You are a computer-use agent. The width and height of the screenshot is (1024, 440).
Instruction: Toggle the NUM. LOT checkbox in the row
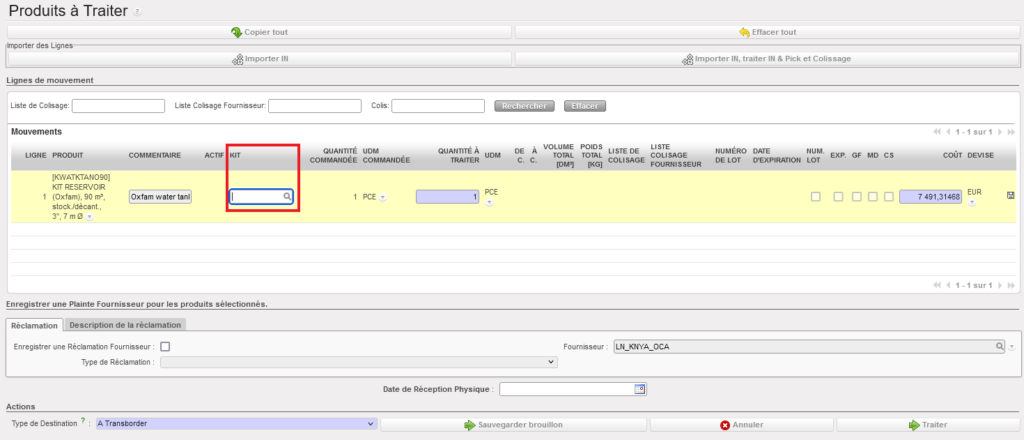coord(816,197)
